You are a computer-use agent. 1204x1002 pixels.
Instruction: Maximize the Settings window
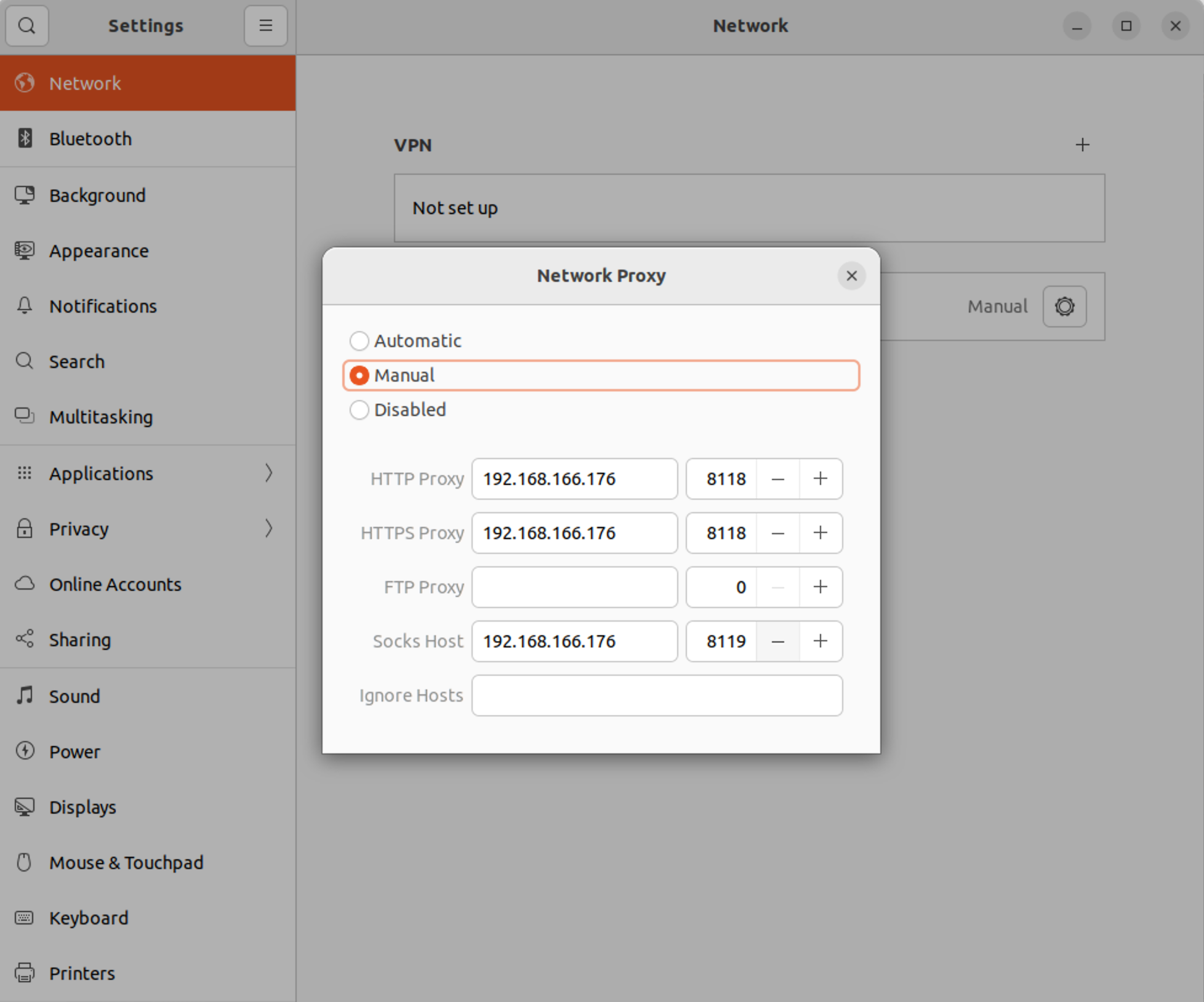point(1126,26)
